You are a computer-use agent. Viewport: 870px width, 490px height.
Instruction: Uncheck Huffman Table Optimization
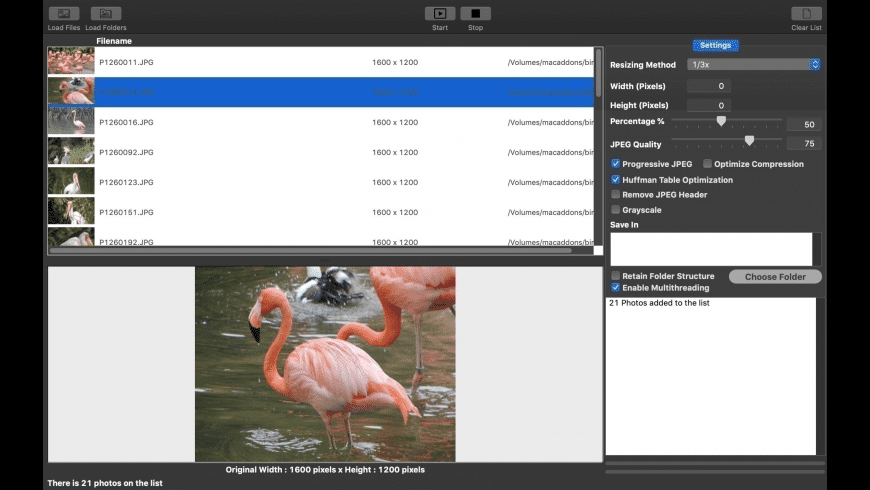(x=615, y=179)
